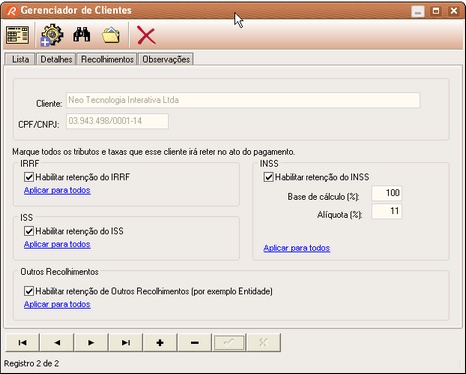Screen dimensions: 466x374
Task: Confirm changes with the checkmark button
Action: (229, 342)
